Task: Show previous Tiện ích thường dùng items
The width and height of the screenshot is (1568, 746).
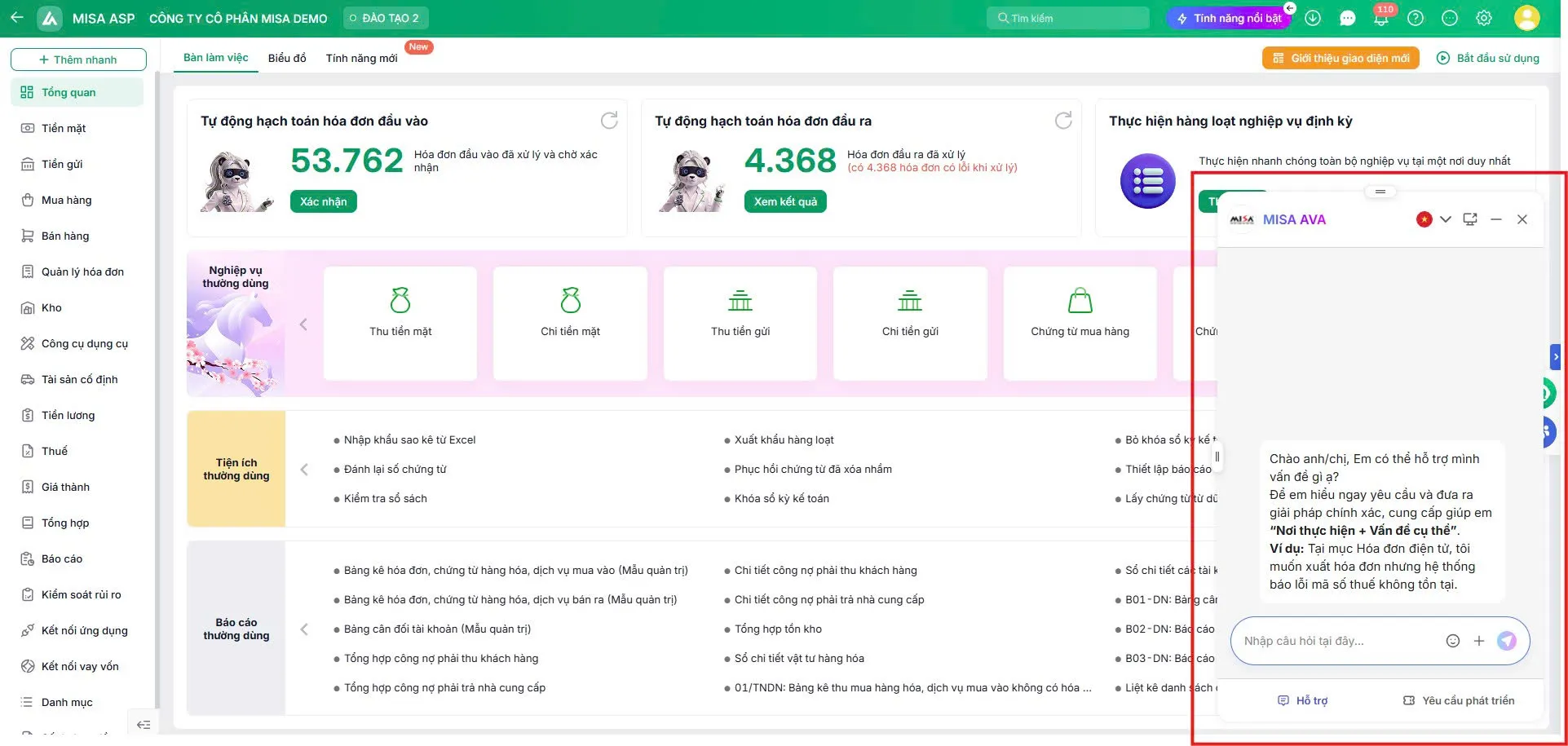Action: point(304,470)
